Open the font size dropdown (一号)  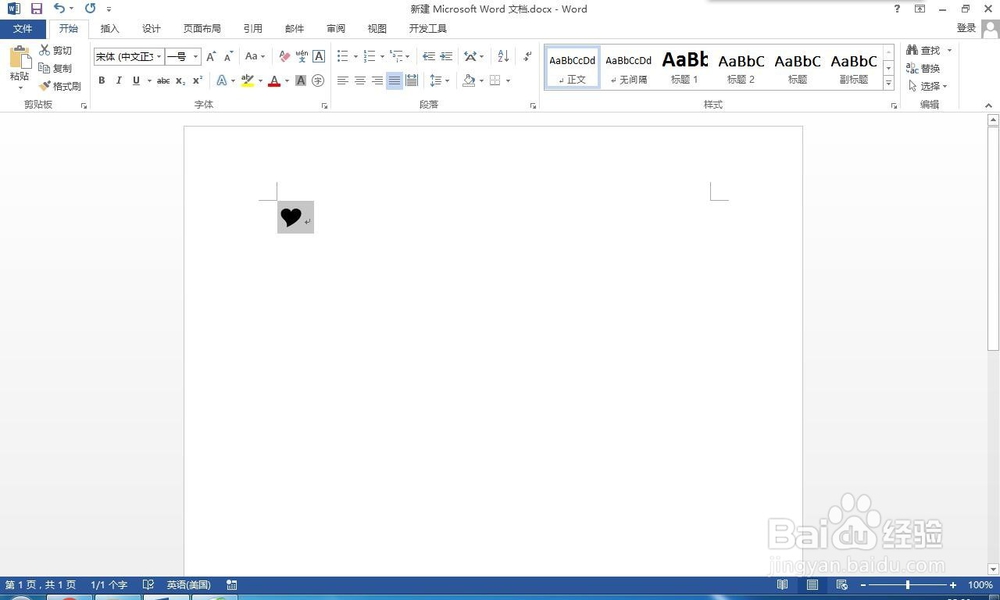[x=196, y=57]
